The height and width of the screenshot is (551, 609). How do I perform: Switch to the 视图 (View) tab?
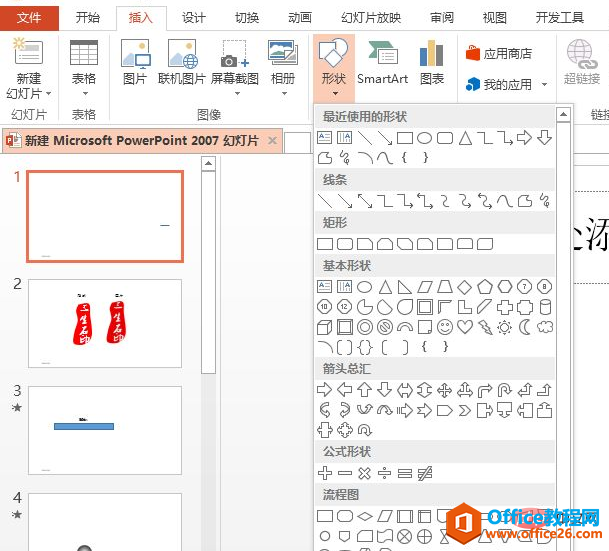494,17
